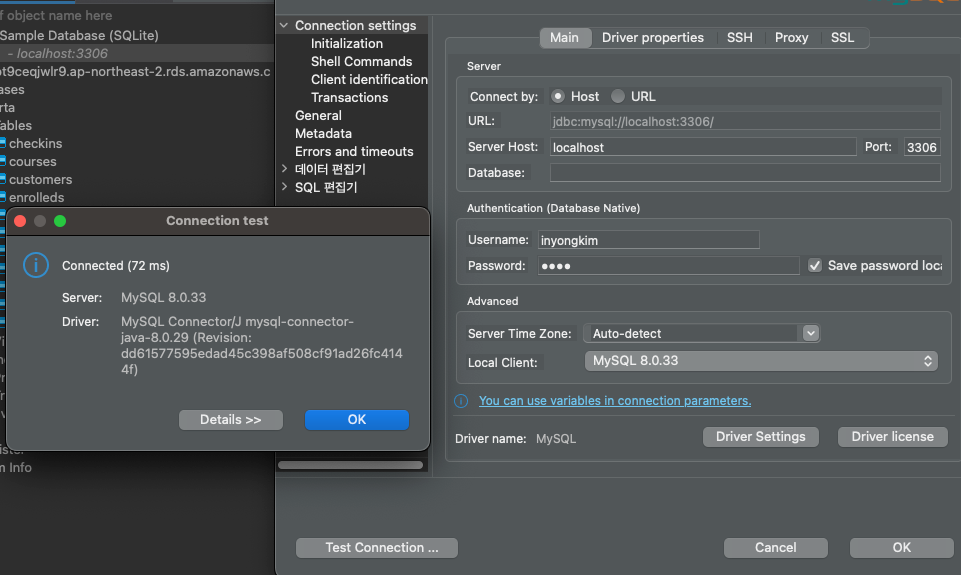Select the courses table in navigator

[32, 162]
